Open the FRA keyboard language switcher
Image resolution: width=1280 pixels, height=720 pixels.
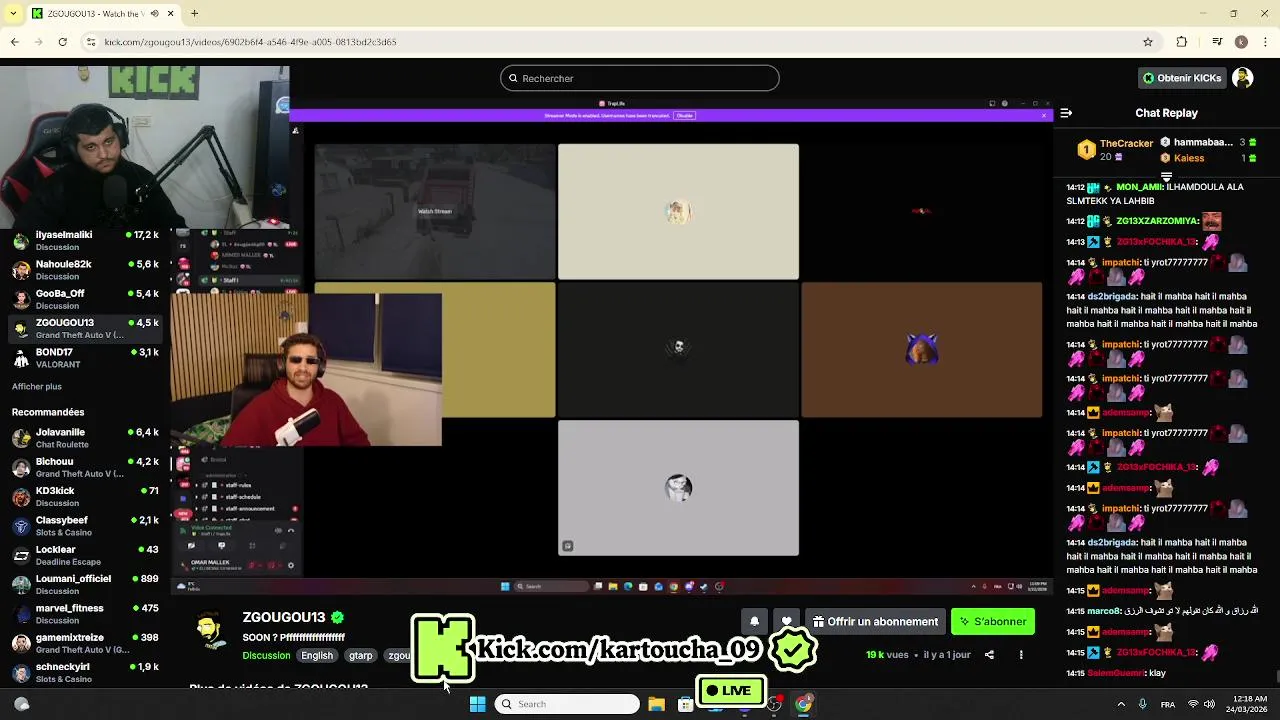[1168, 704]
